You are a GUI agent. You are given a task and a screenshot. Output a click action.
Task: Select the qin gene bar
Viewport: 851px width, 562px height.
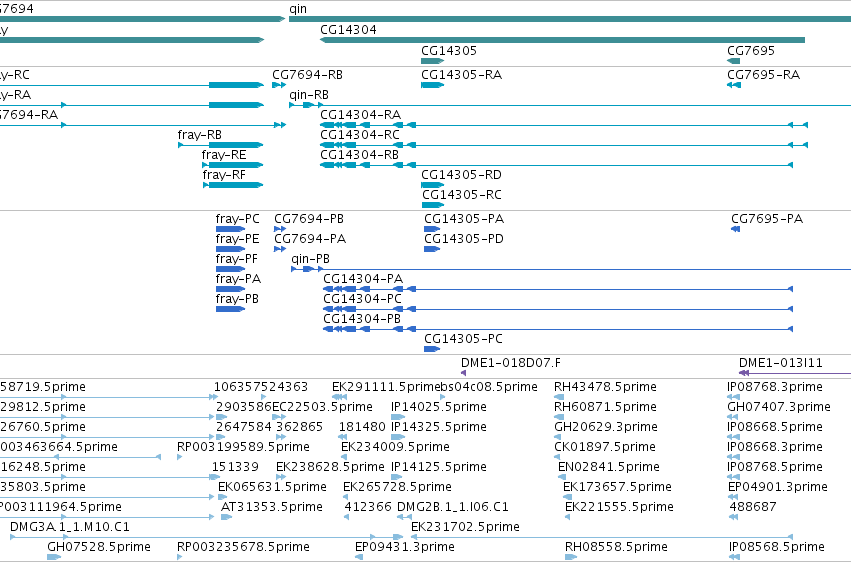coord(570,19)
